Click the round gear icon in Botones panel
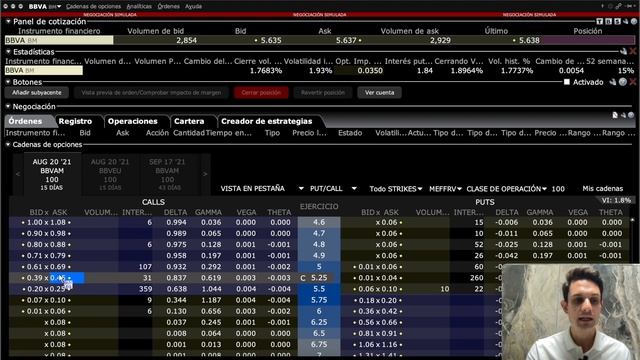The width and height of the screenshot is (640, 360). [622, 82]
